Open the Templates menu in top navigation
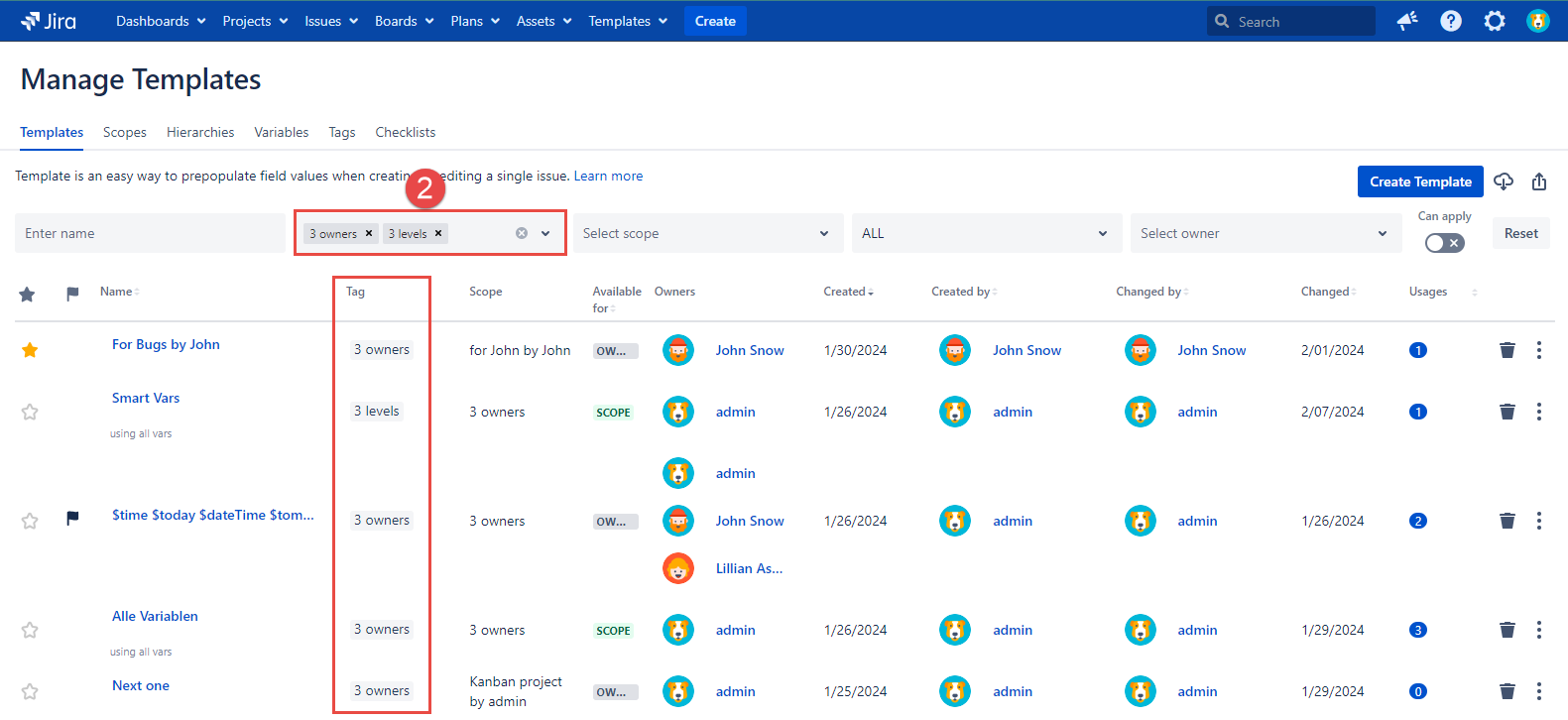This screenshot has width=1568, height=720. (627, 21)
